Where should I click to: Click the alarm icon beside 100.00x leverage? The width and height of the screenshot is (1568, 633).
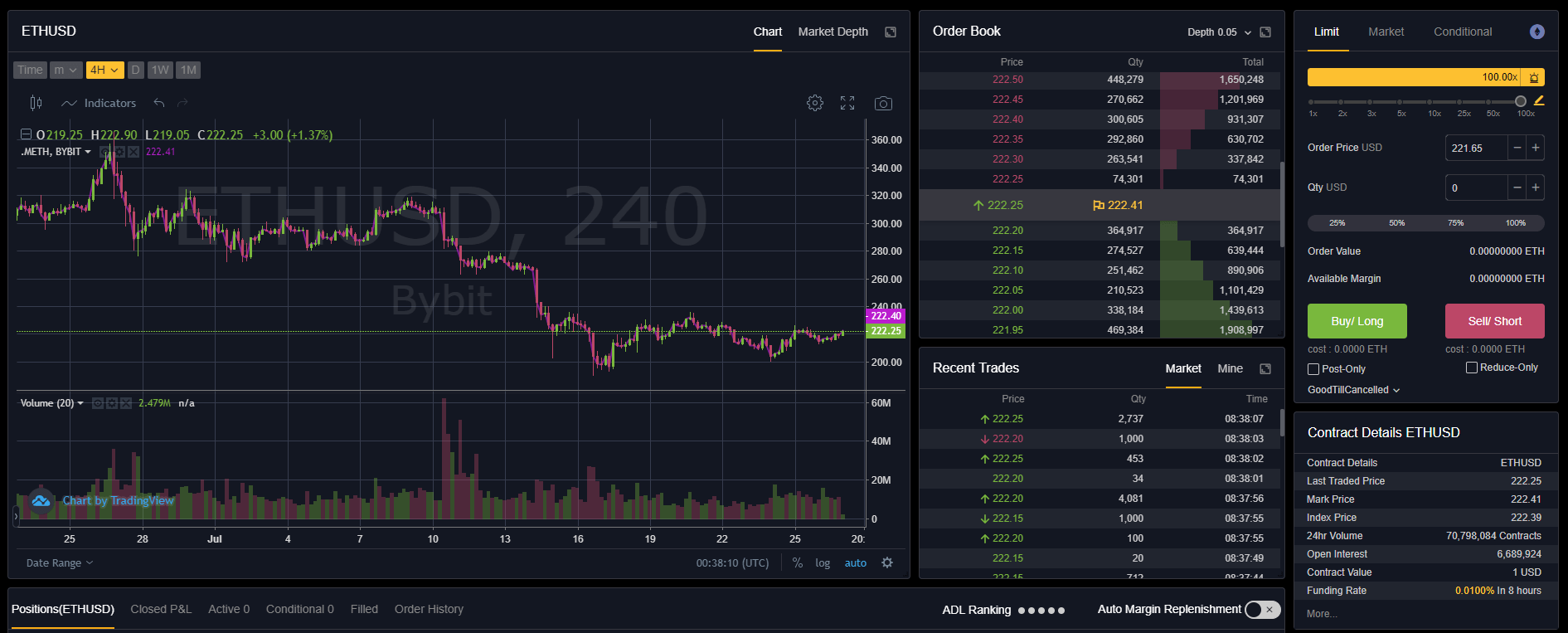click(1534, 77)
